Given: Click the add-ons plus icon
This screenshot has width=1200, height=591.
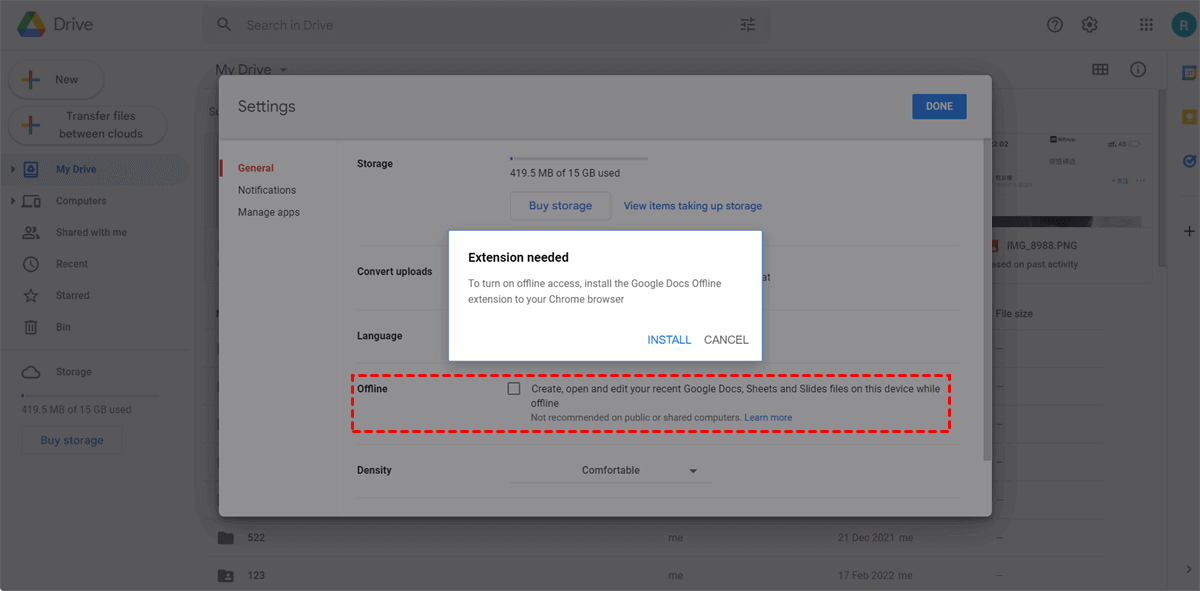Looking at the screenshot, I should (1189, 231).
